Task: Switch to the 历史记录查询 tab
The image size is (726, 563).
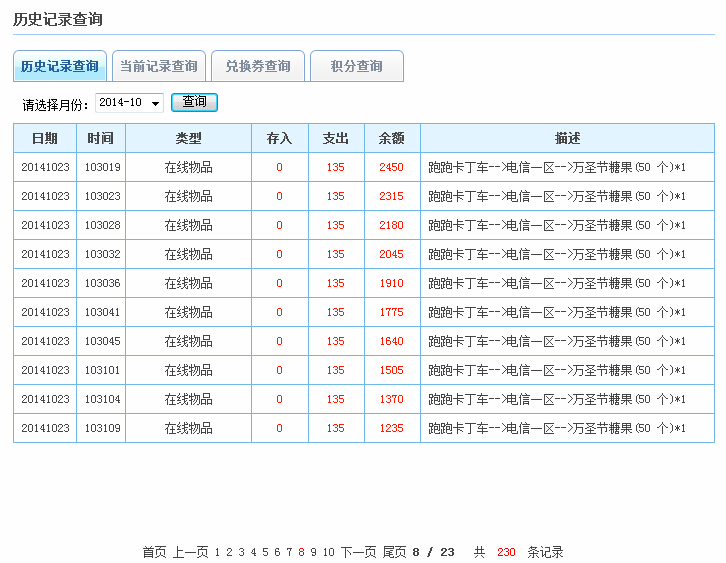Action: click(60, 66)
